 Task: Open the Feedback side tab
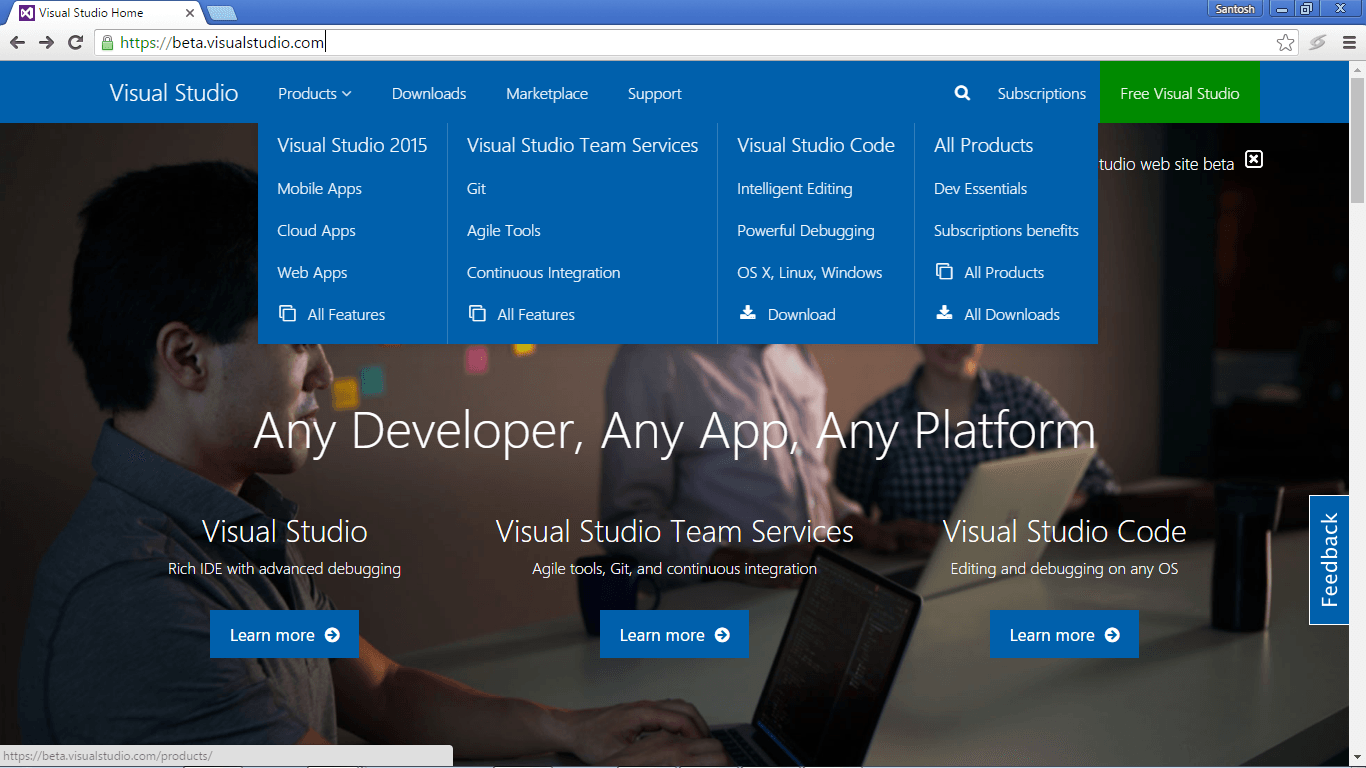(x=1329, y=560)
